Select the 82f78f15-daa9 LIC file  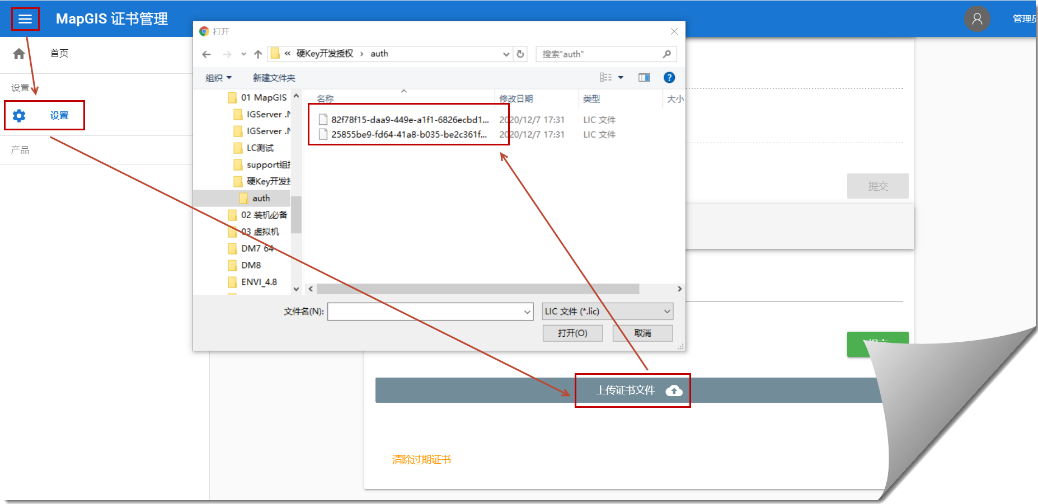point(409,119)
